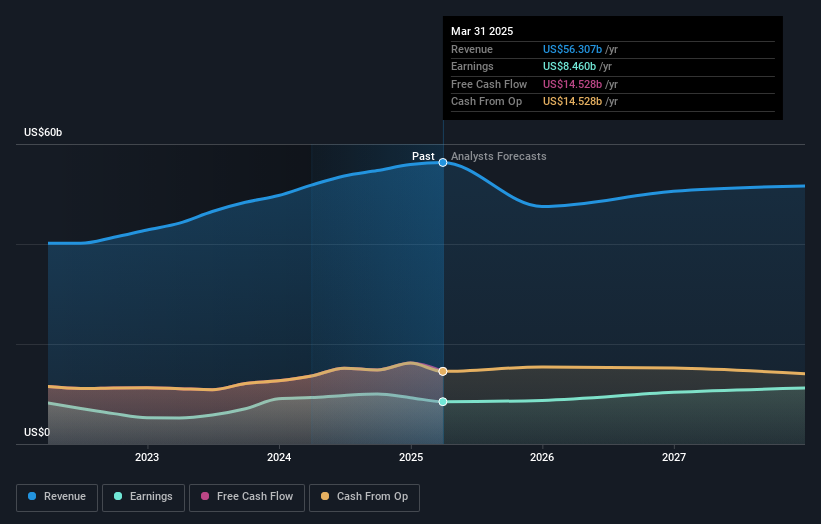Click the 2025 x-axis label

(411, 457)
